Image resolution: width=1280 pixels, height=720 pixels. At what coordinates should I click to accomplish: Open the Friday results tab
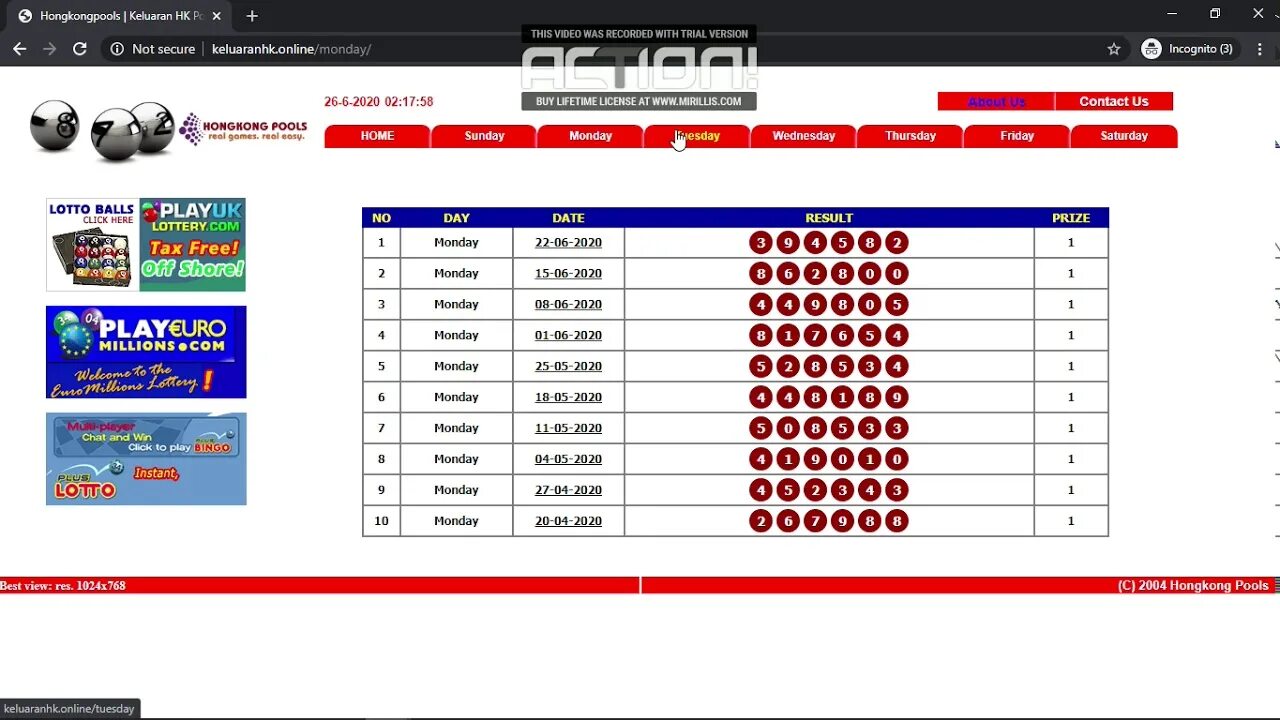(x=1017, y=136)
